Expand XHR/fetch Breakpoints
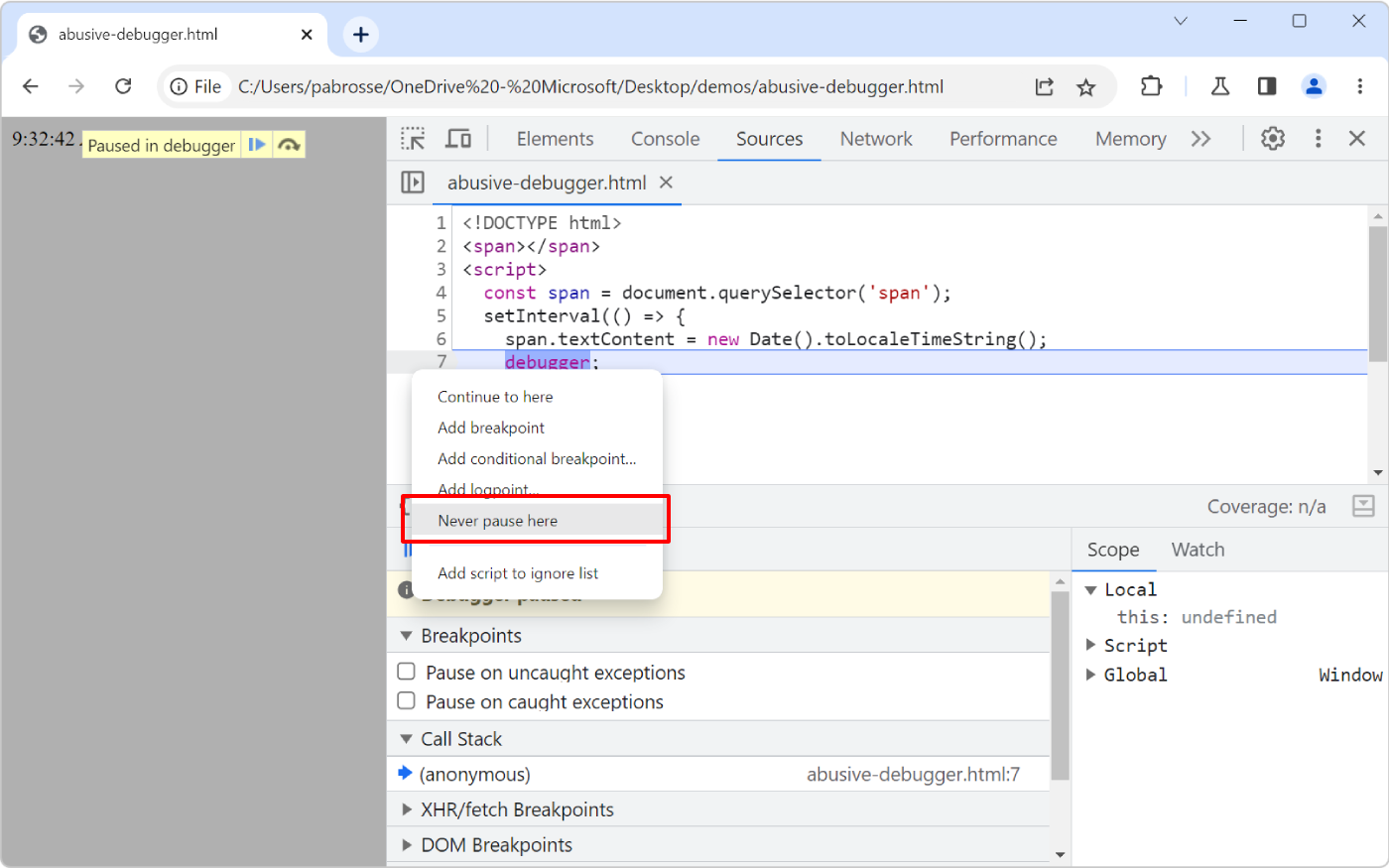Screen dimensions: 1389x868 click(406, 809)
